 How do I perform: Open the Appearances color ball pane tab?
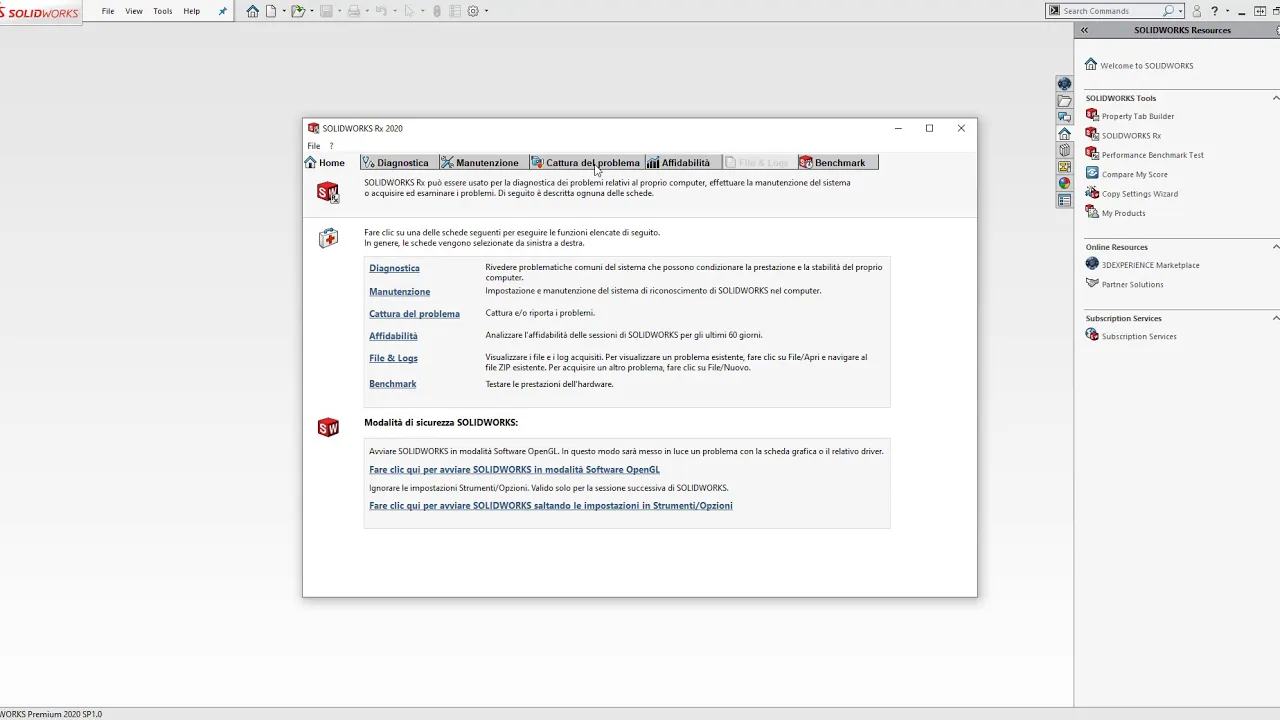(x=1064, y=183)
